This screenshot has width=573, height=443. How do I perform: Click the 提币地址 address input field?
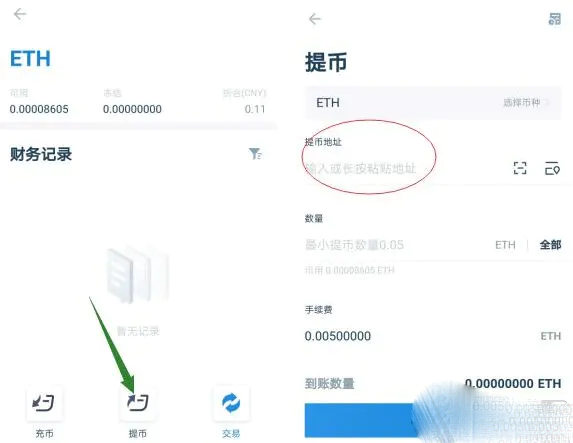click(x=406, y=169)
